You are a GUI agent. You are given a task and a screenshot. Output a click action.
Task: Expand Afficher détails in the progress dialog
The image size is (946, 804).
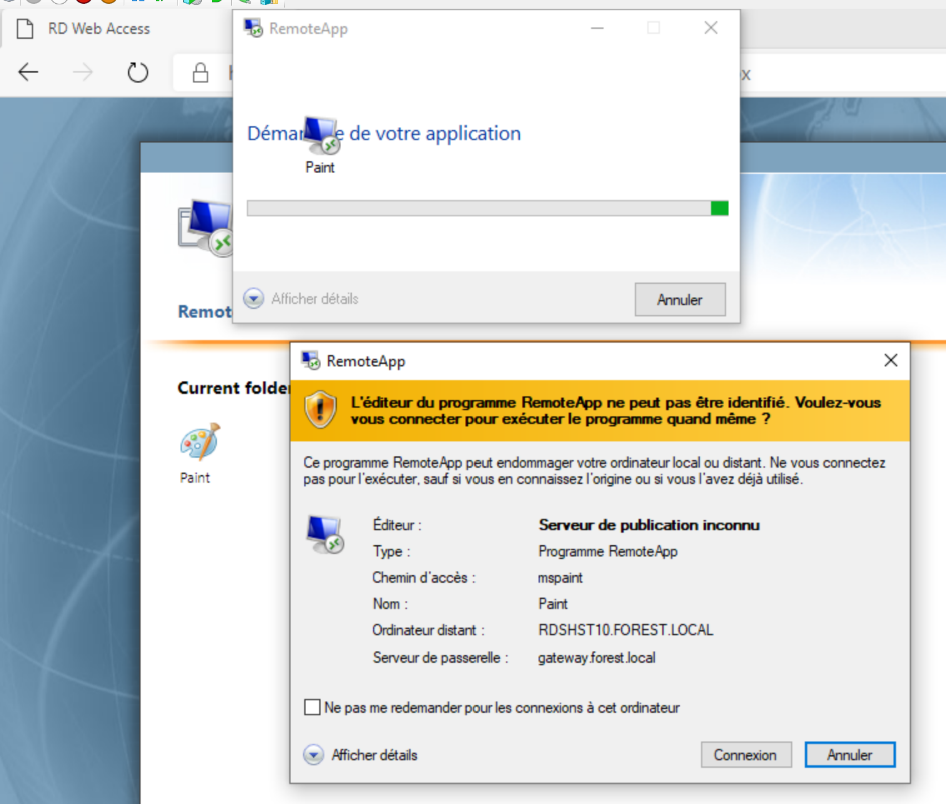pos(301,299)
